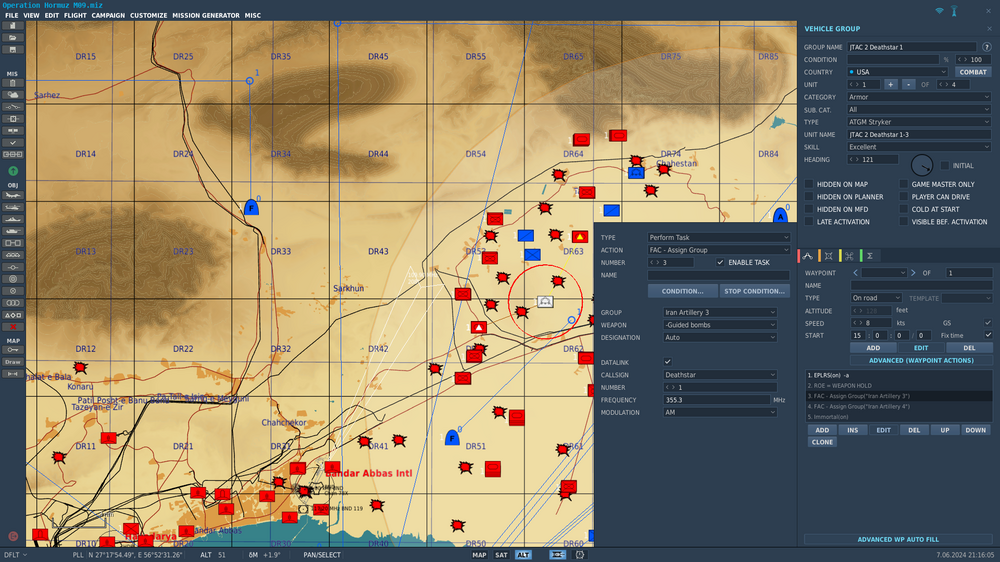Toggle the Late Activation checkbox

809,222
